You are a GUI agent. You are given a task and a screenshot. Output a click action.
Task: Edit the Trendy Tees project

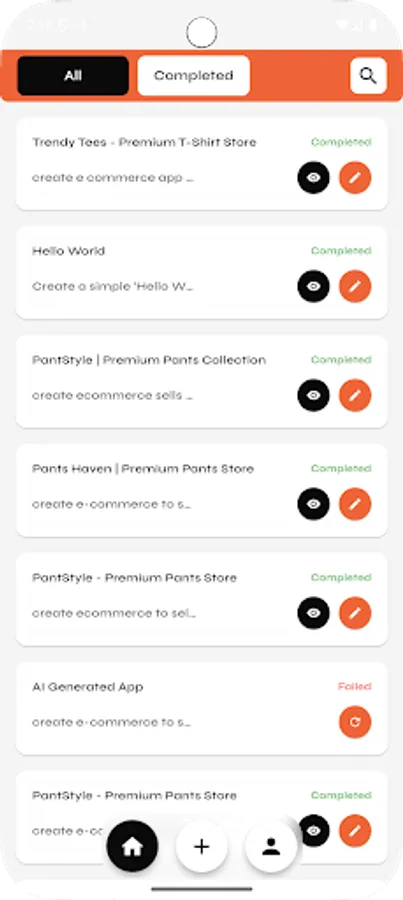[x=355, y=178]
